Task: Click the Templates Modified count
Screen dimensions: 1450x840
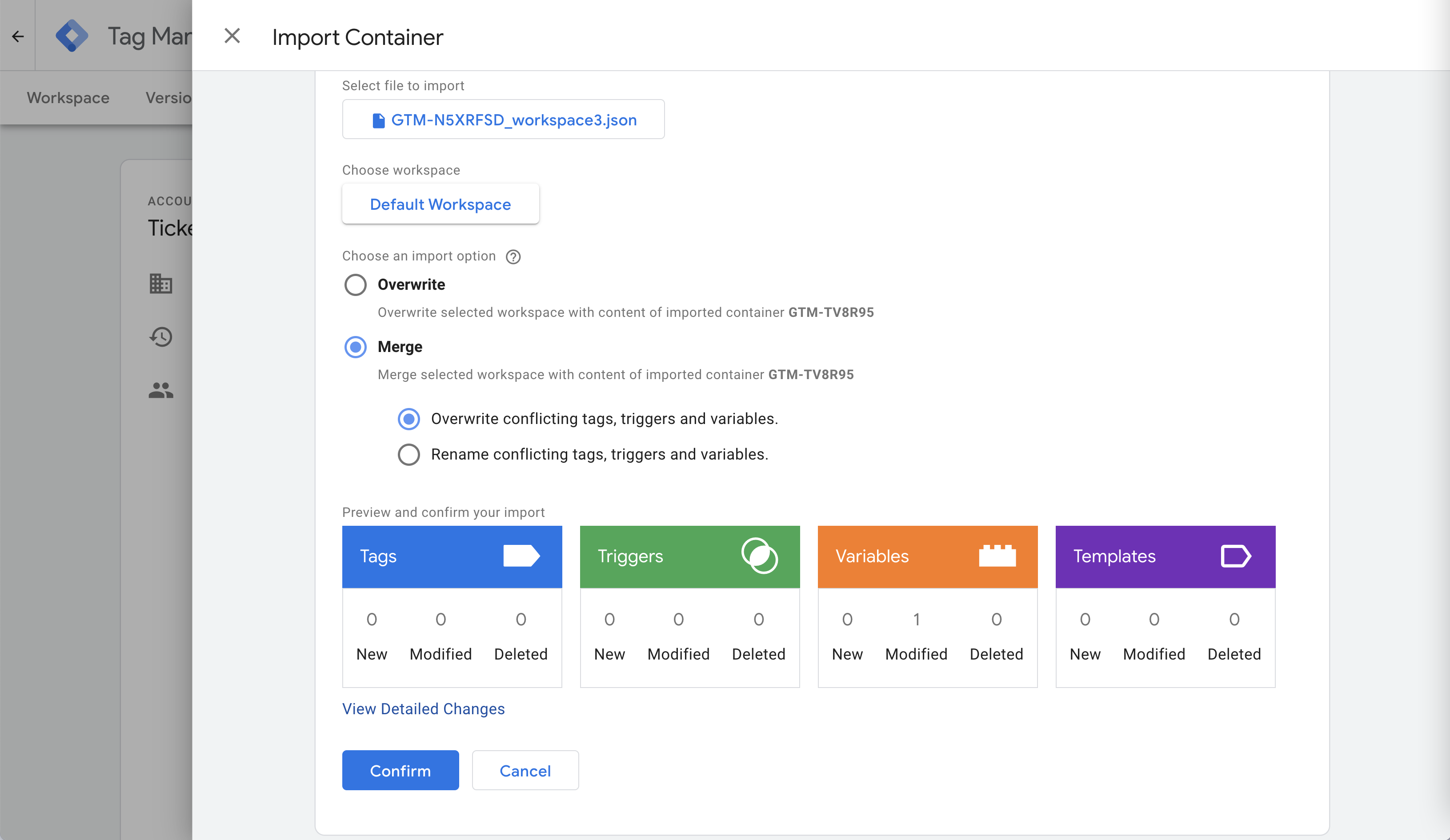Action: [x=1154, y=620]
